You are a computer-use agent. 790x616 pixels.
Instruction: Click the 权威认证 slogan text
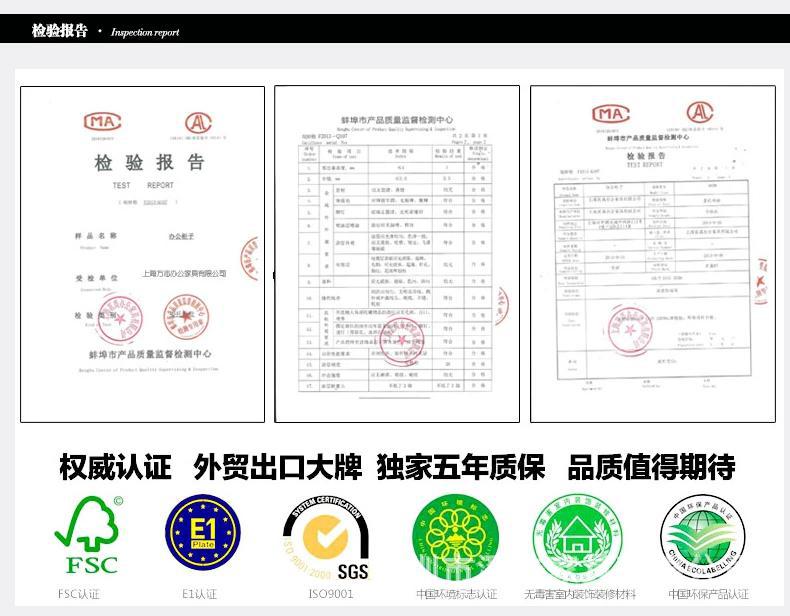click(115, 467)
